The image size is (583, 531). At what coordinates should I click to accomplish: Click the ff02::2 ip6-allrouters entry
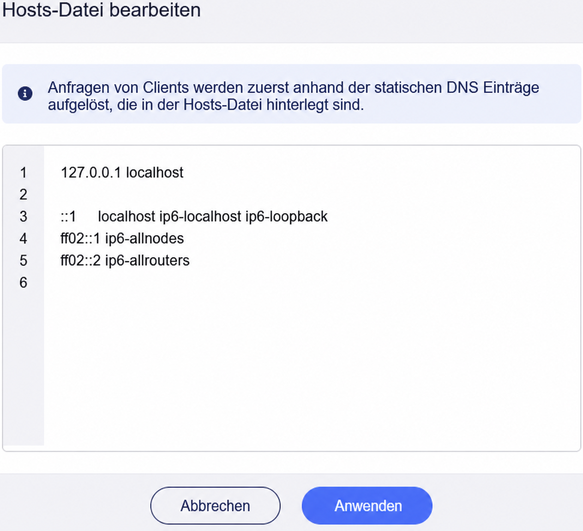click(125, 260)
